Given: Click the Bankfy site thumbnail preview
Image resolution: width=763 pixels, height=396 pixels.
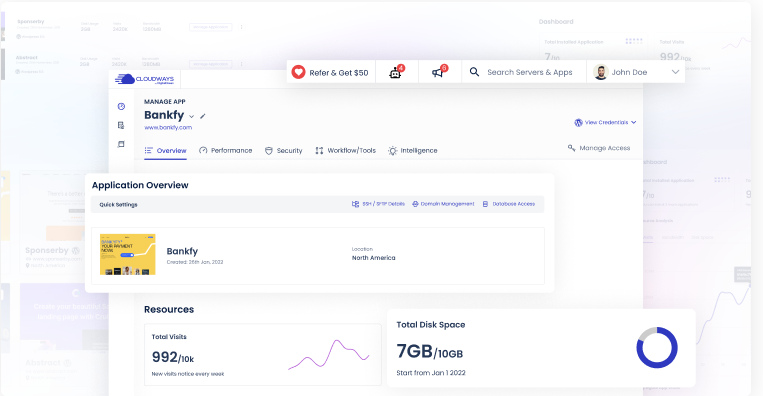Looking at the screenshot, I should coord(127,254).
